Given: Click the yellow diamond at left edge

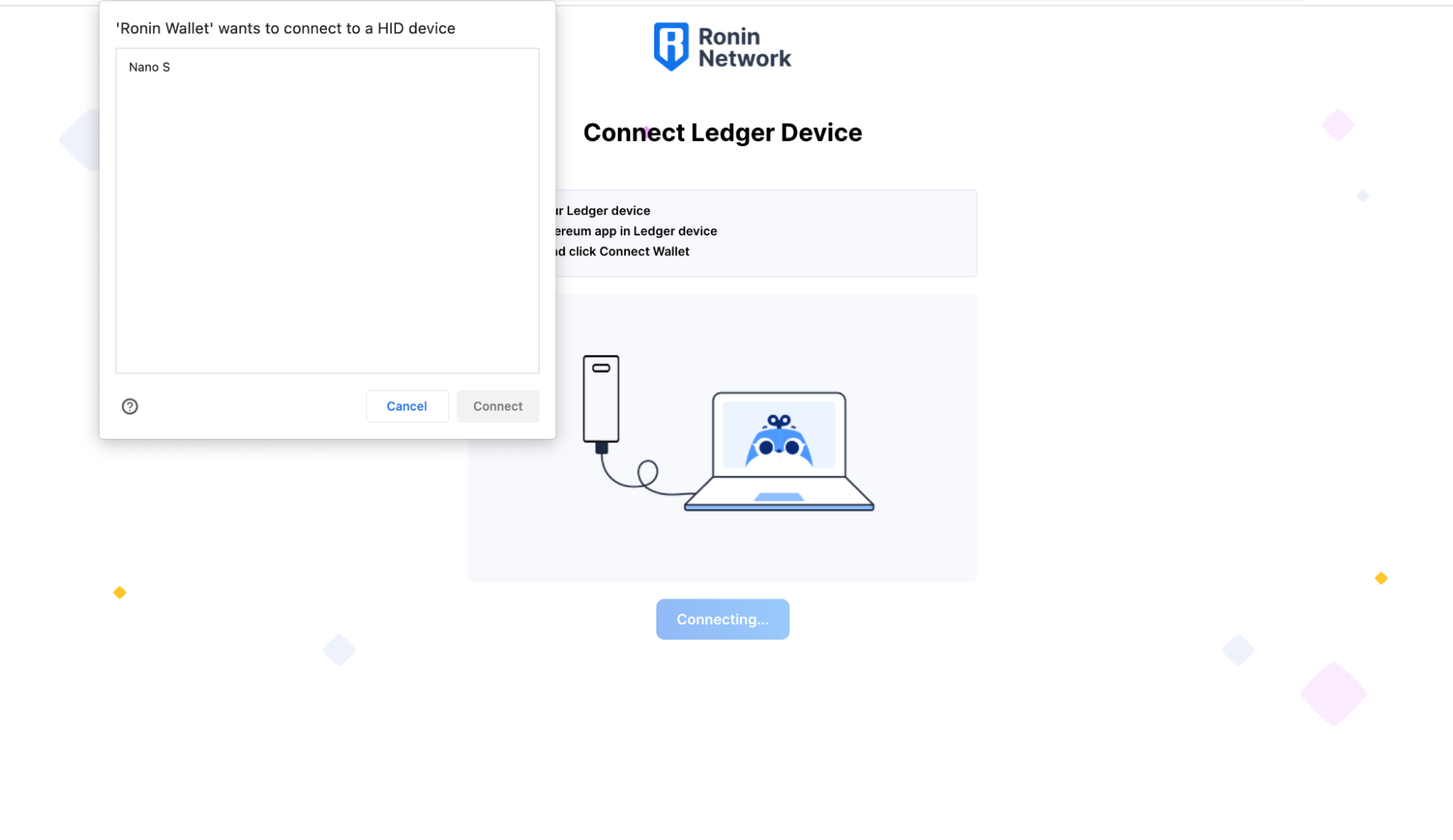Looking at the screenshot, I should point(120,593).
